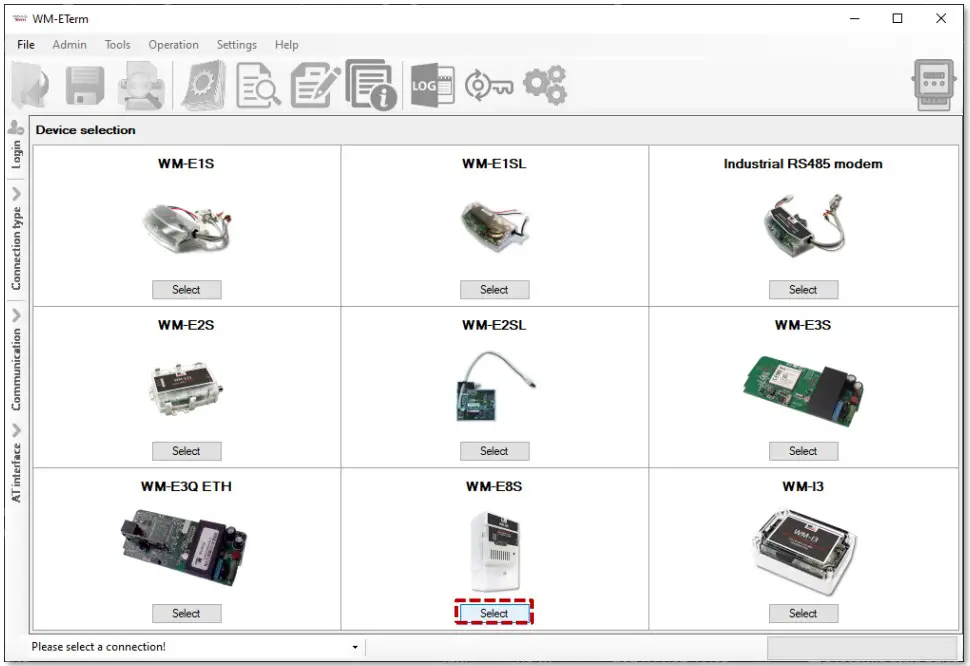This screenshot has height=666, width=970.
Task: Click the WM-E3Q ETH board image
Action: click(184, 547)
